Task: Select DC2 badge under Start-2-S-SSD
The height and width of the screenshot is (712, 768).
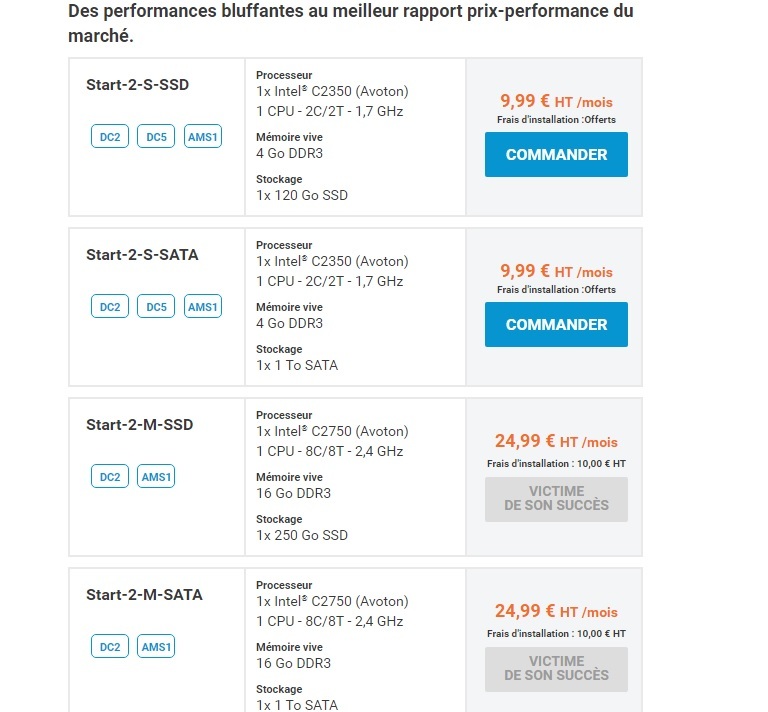Action: tap(110, 137)
